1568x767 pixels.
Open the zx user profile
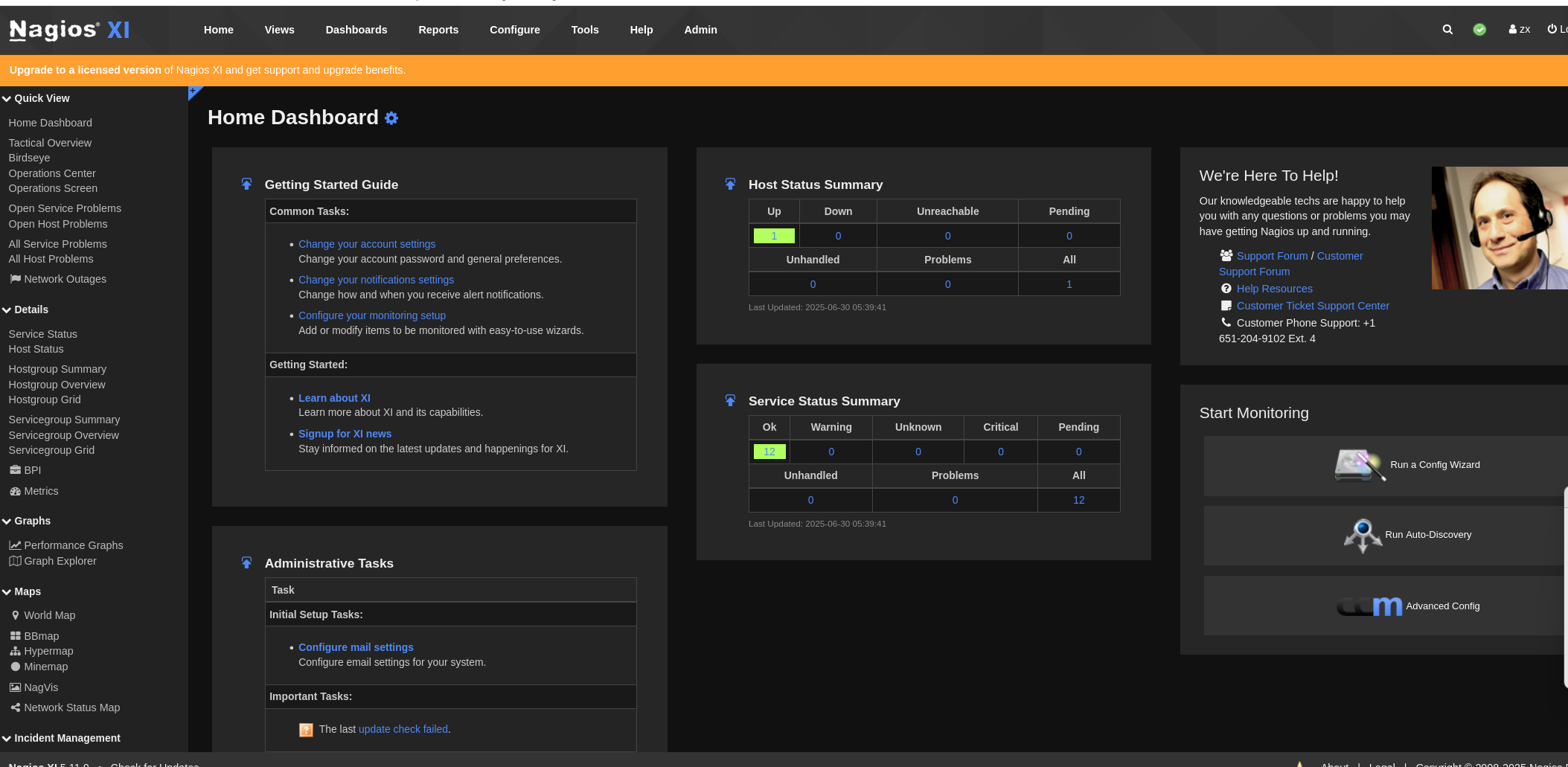[x=1519, y=30]
